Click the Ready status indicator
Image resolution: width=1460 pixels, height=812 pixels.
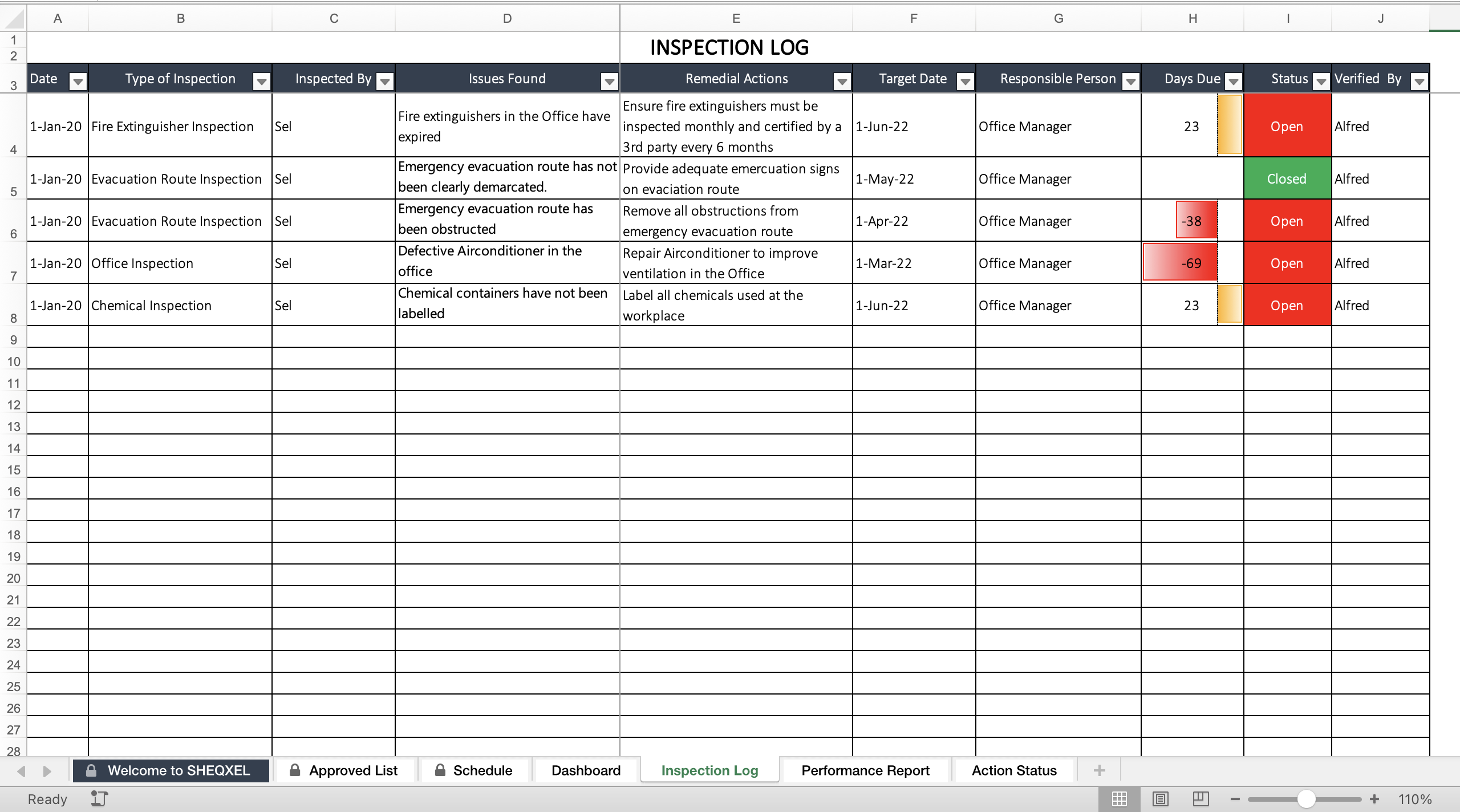[47, 799]
